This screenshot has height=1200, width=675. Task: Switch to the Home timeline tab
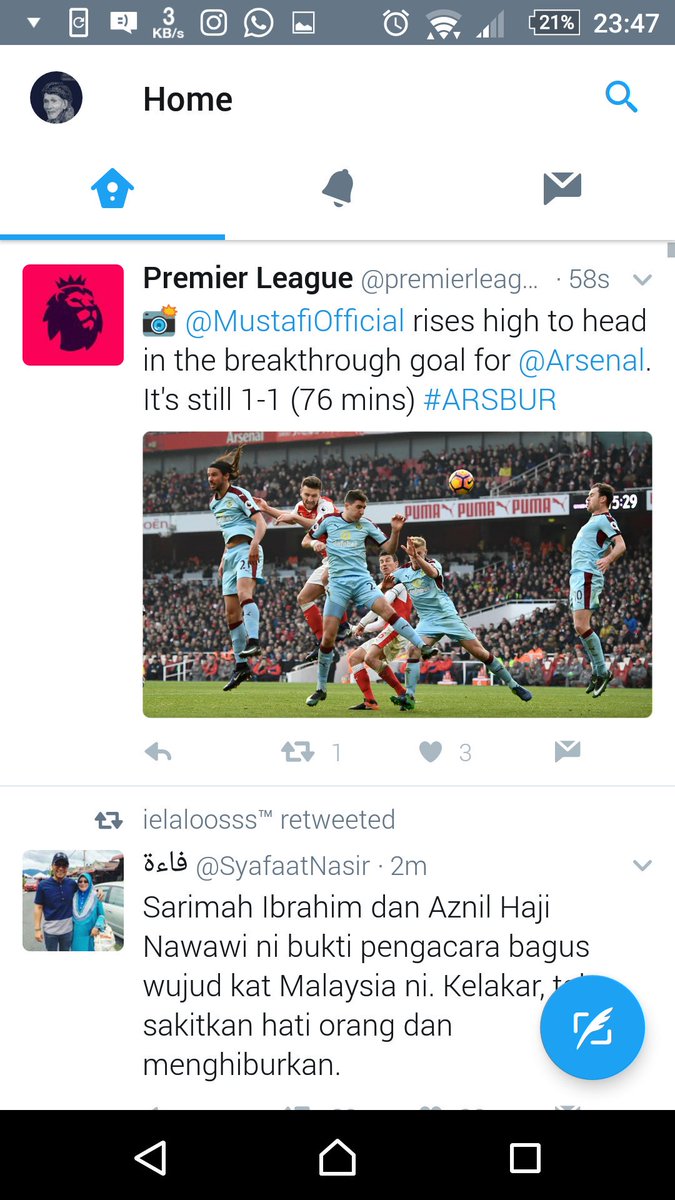[112, 189]
